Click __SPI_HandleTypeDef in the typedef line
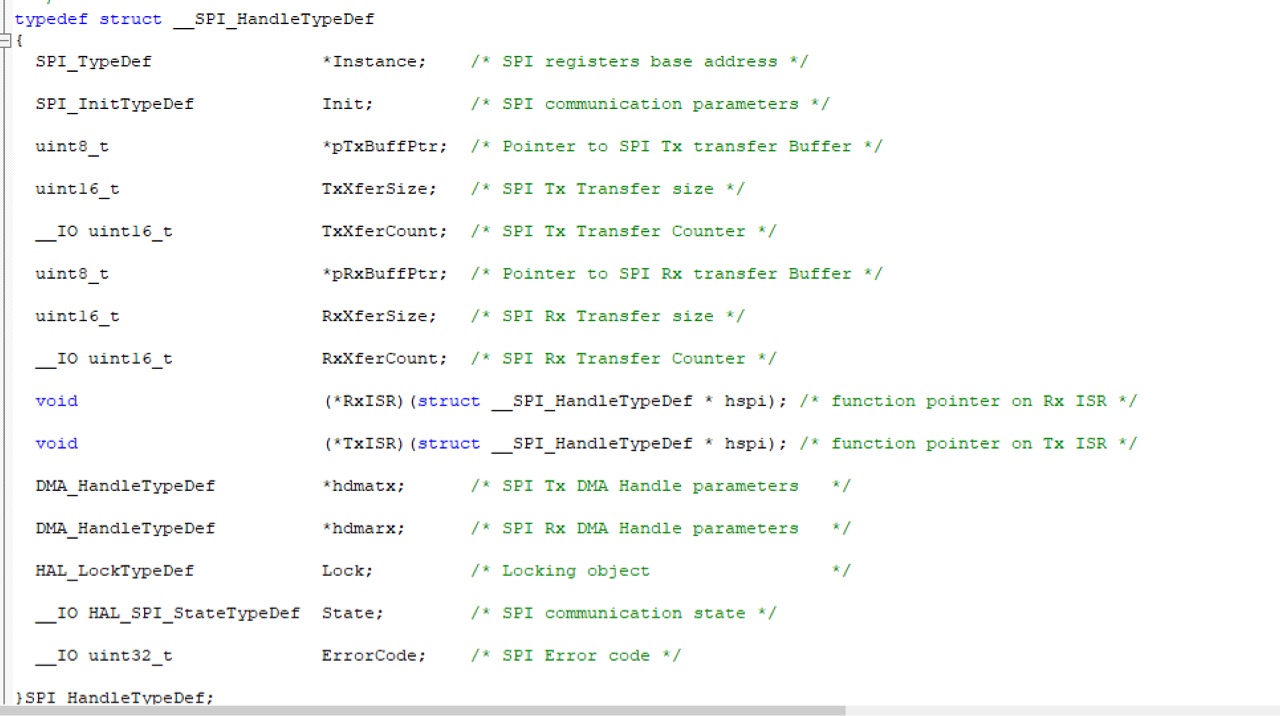This screenshot has width=1280, height=716. (x=274, y=19)
